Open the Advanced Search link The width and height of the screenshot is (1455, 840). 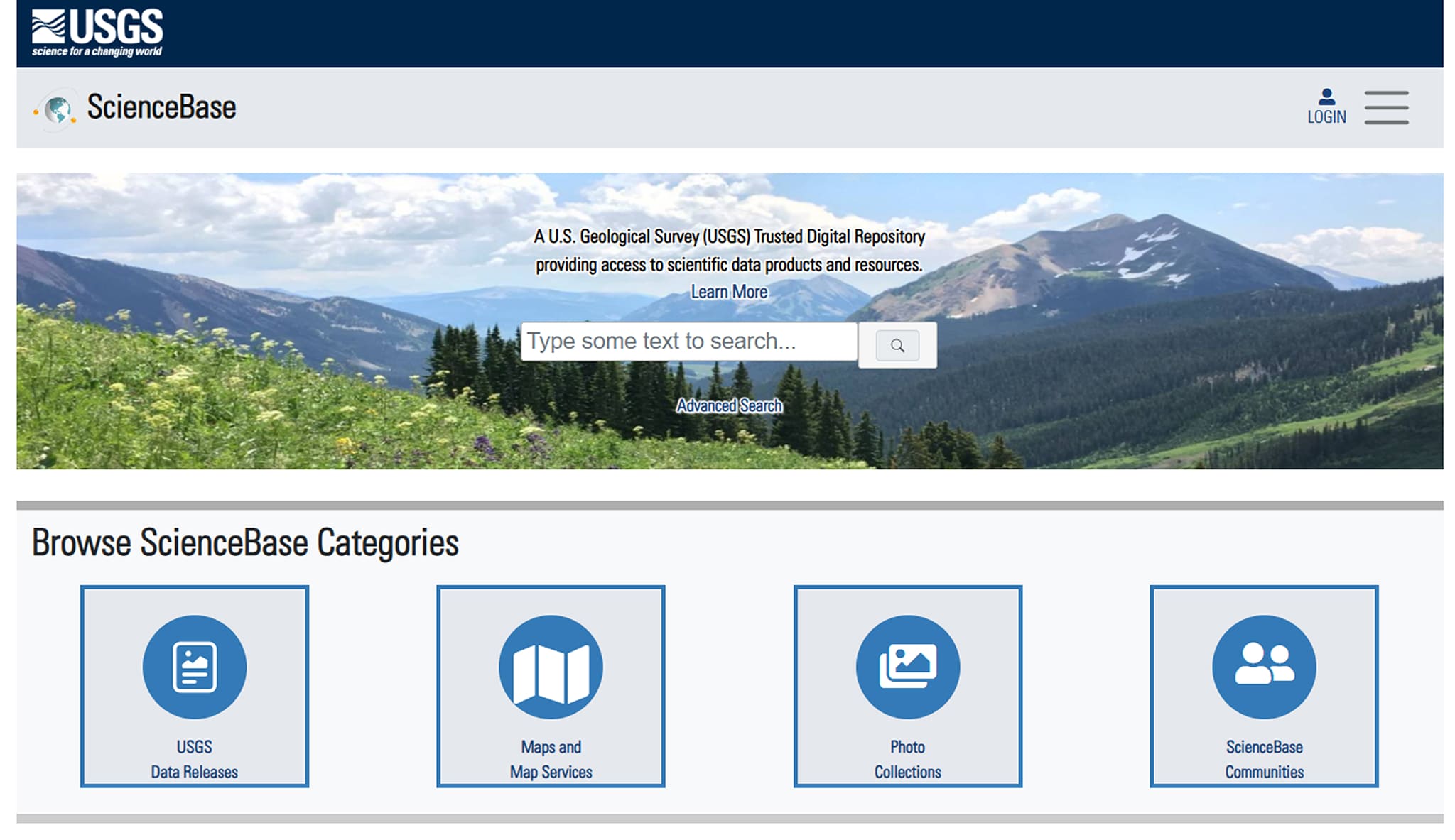pyautogui.click(x=729, y=405)
